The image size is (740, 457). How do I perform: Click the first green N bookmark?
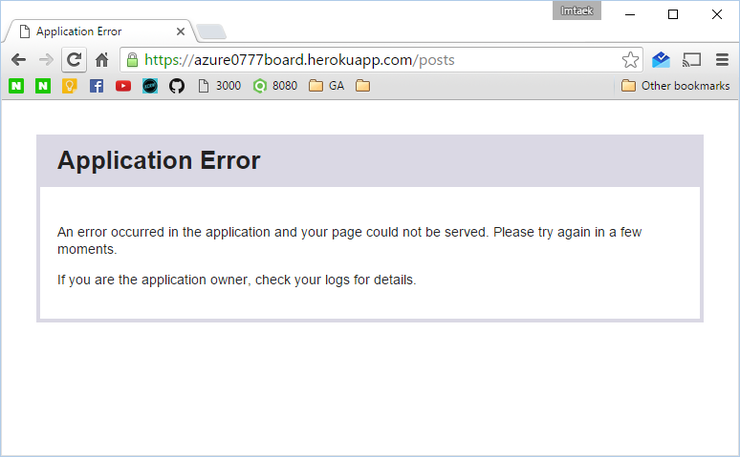[x=17, y=86]
